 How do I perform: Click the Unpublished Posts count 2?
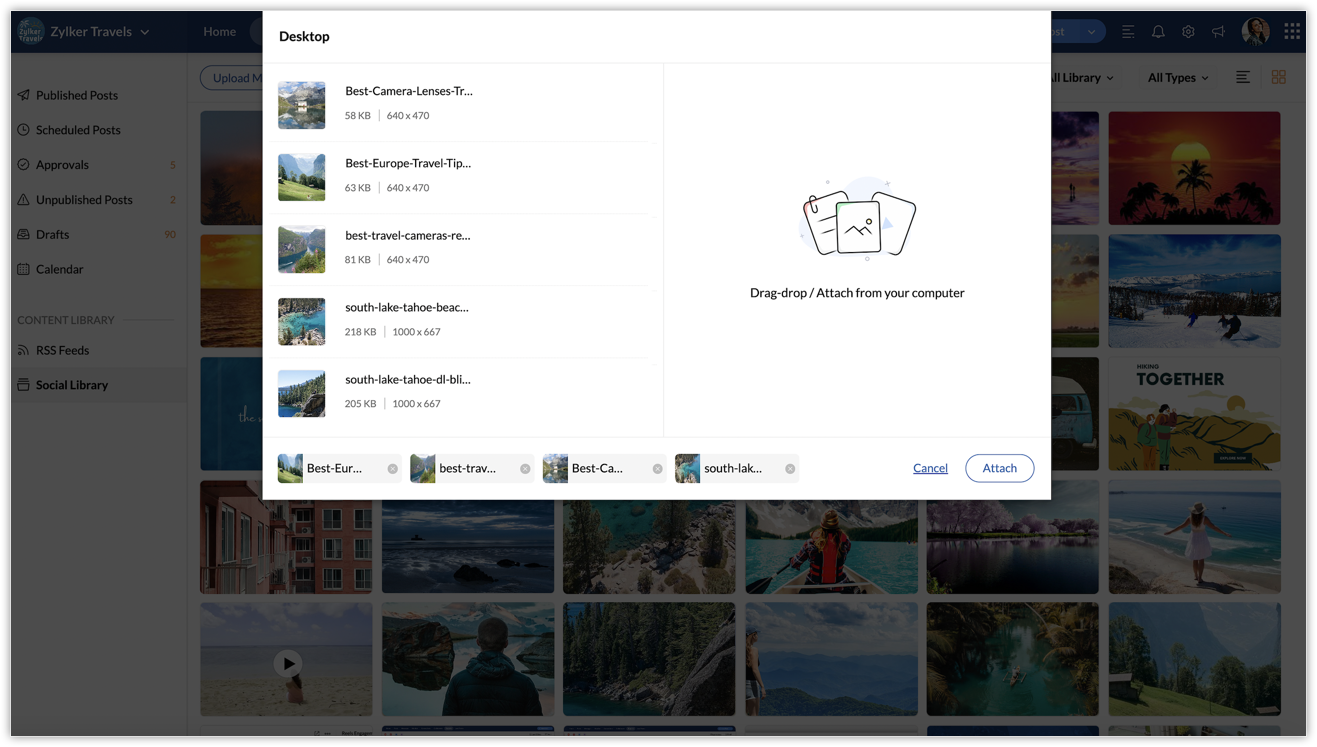tap(172, 200)
